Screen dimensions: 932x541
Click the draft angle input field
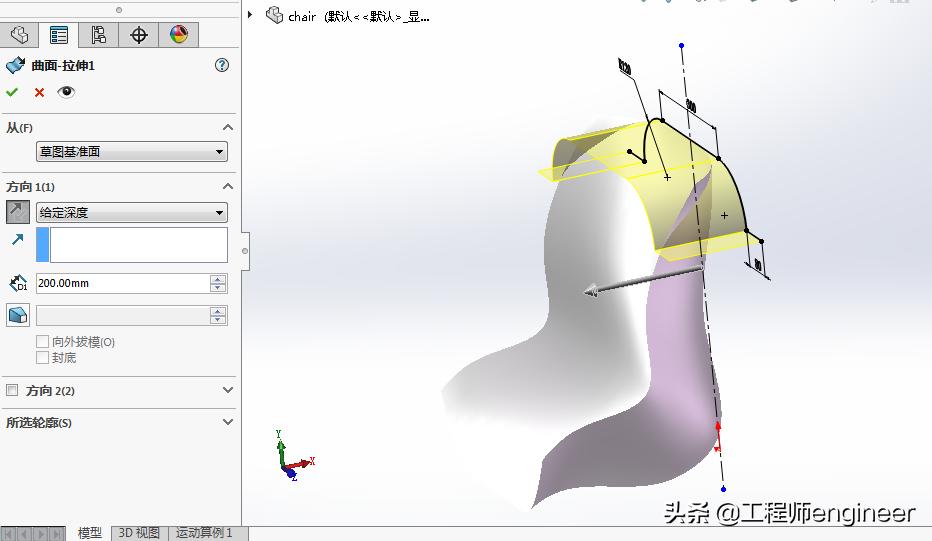tap(122, 315)
